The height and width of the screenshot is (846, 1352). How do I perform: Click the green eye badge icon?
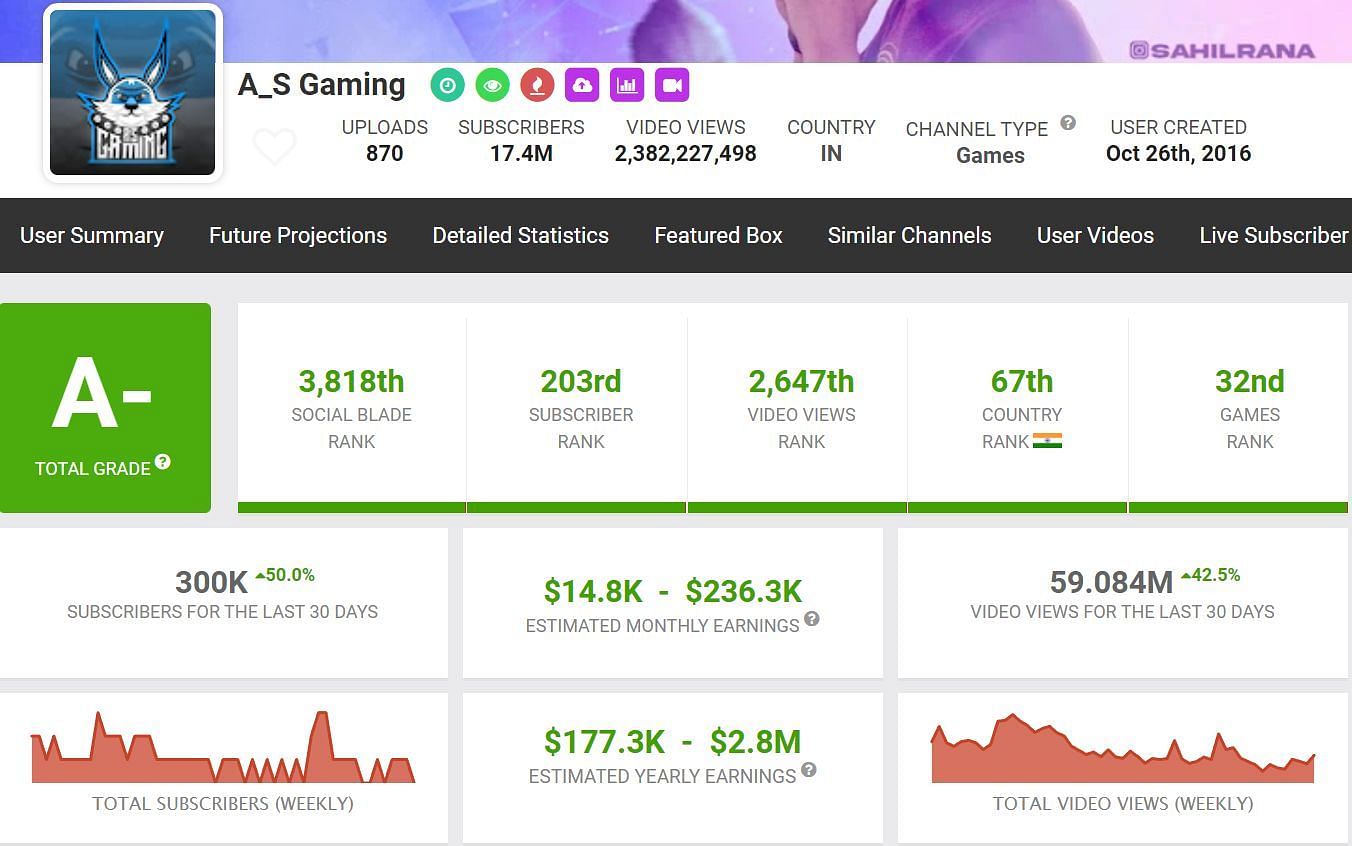[x=492, y=85]
